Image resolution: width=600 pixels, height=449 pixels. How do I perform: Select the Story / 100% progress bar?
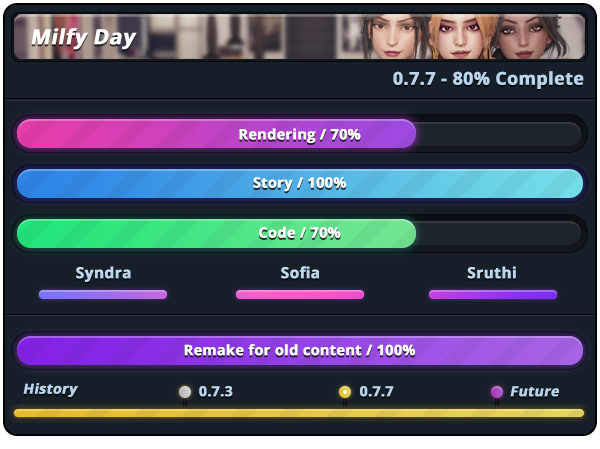coord(300,183)
